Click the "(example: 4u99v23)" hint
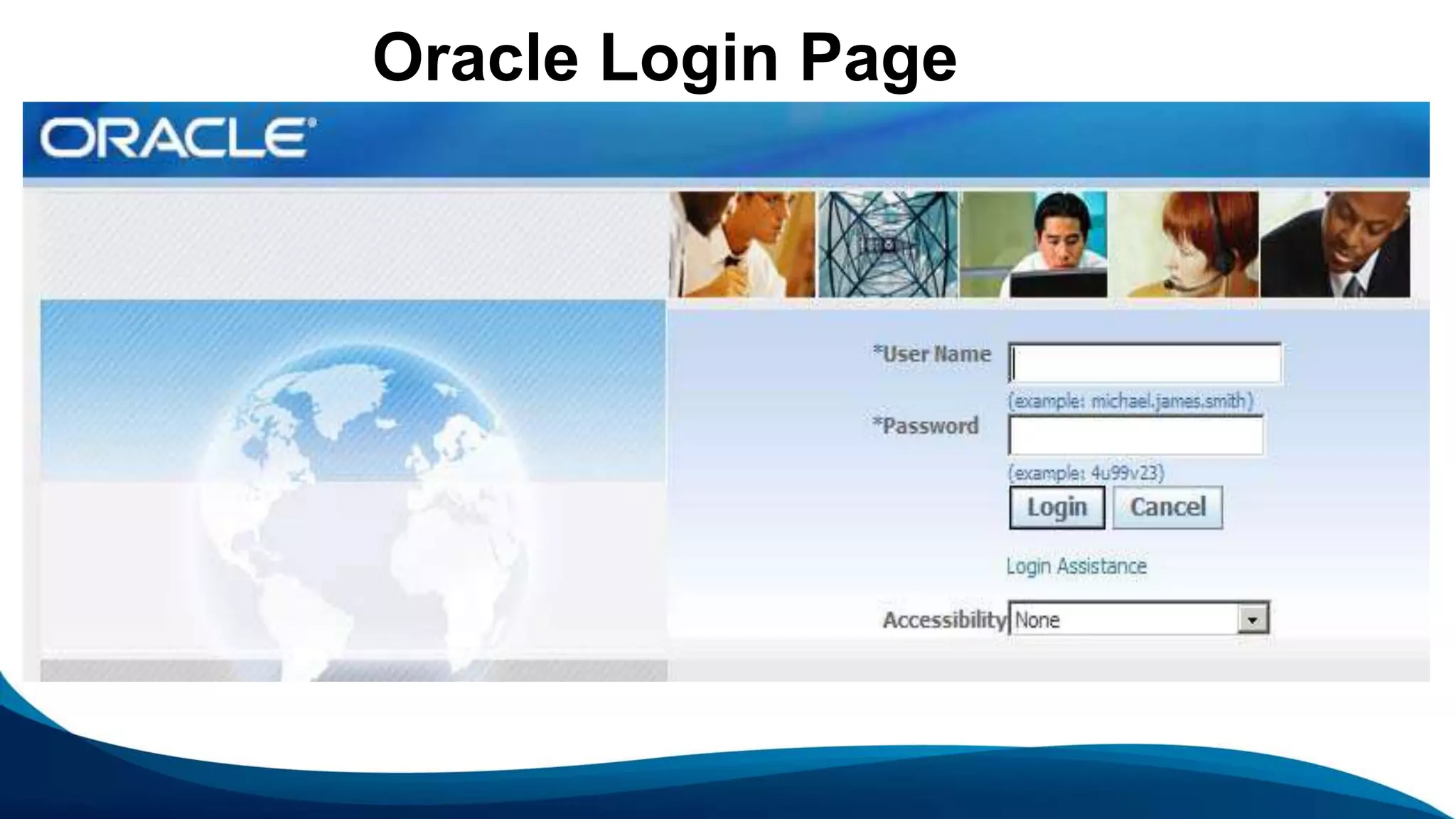Image resolution: width=1456 pixels, height=819 pixels. (1086, 473)
